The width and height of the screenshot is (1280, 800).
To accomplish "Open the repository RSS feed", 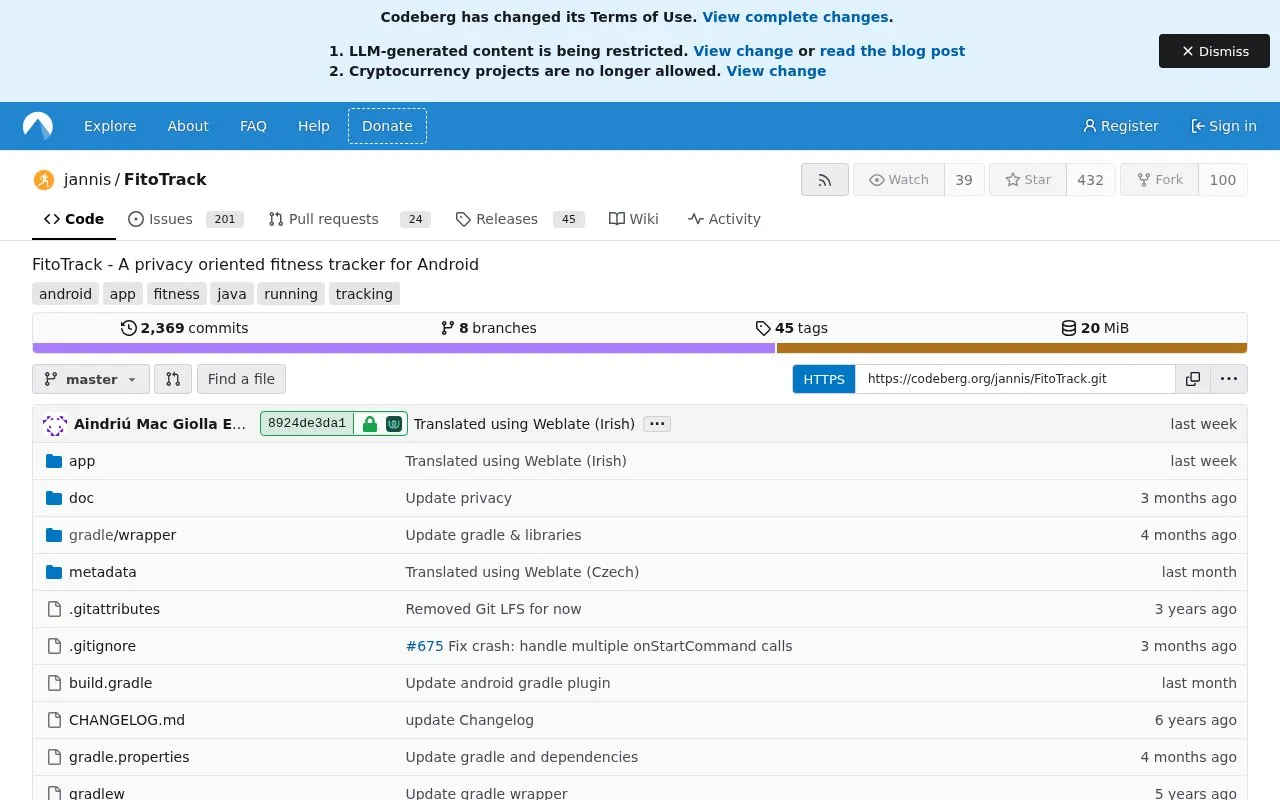I will pos(825,180).
